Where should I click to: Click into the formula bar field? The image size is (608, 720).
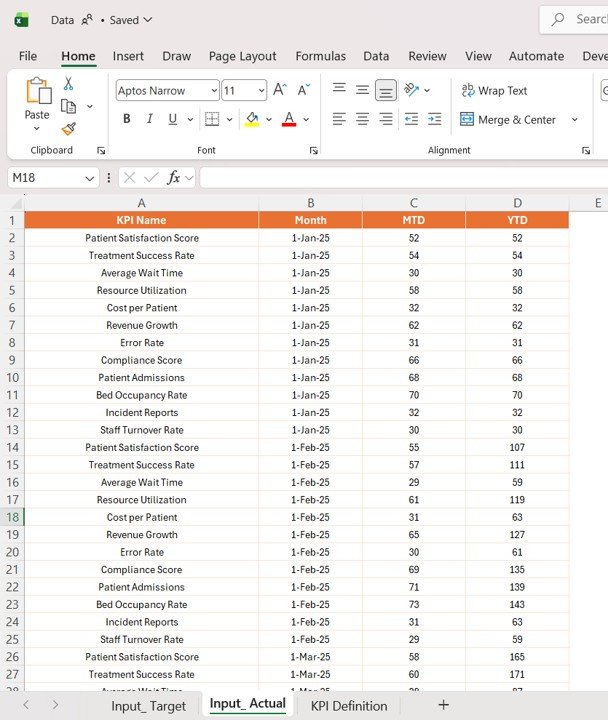pos(404,178)
